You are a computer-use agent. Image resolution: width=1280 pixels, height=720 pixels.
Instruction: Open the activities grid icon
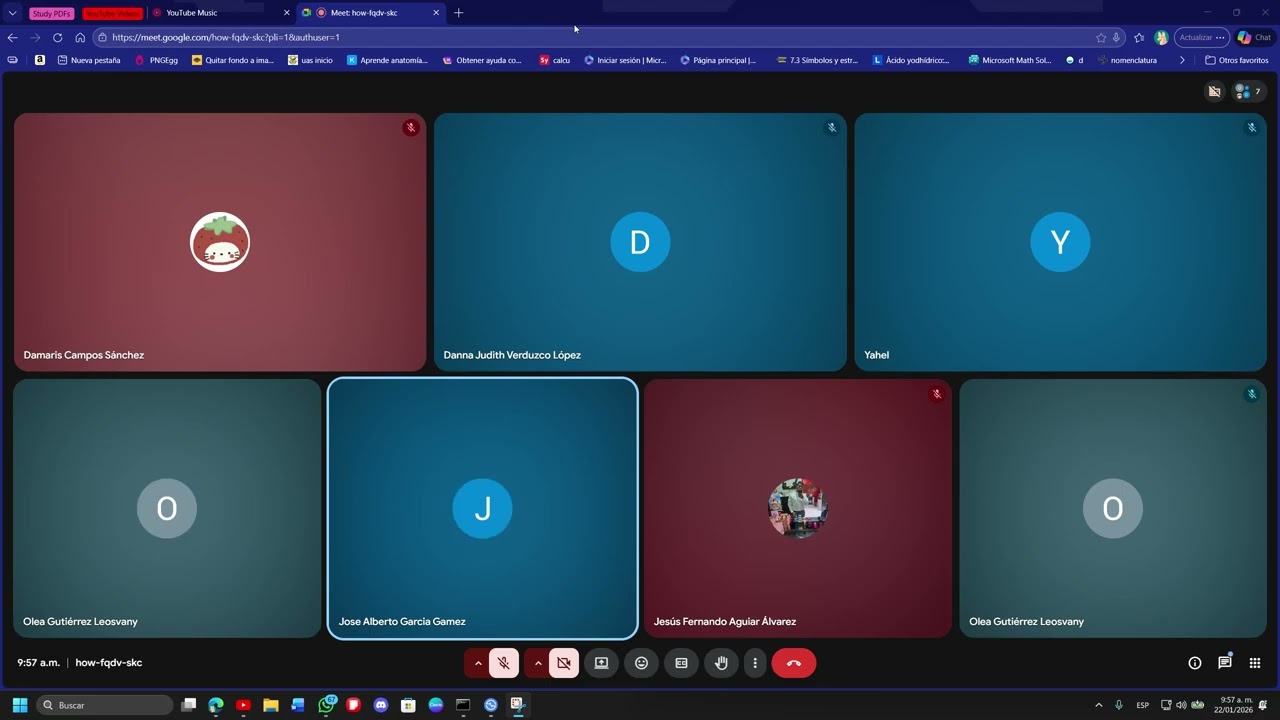(1254, 663)
